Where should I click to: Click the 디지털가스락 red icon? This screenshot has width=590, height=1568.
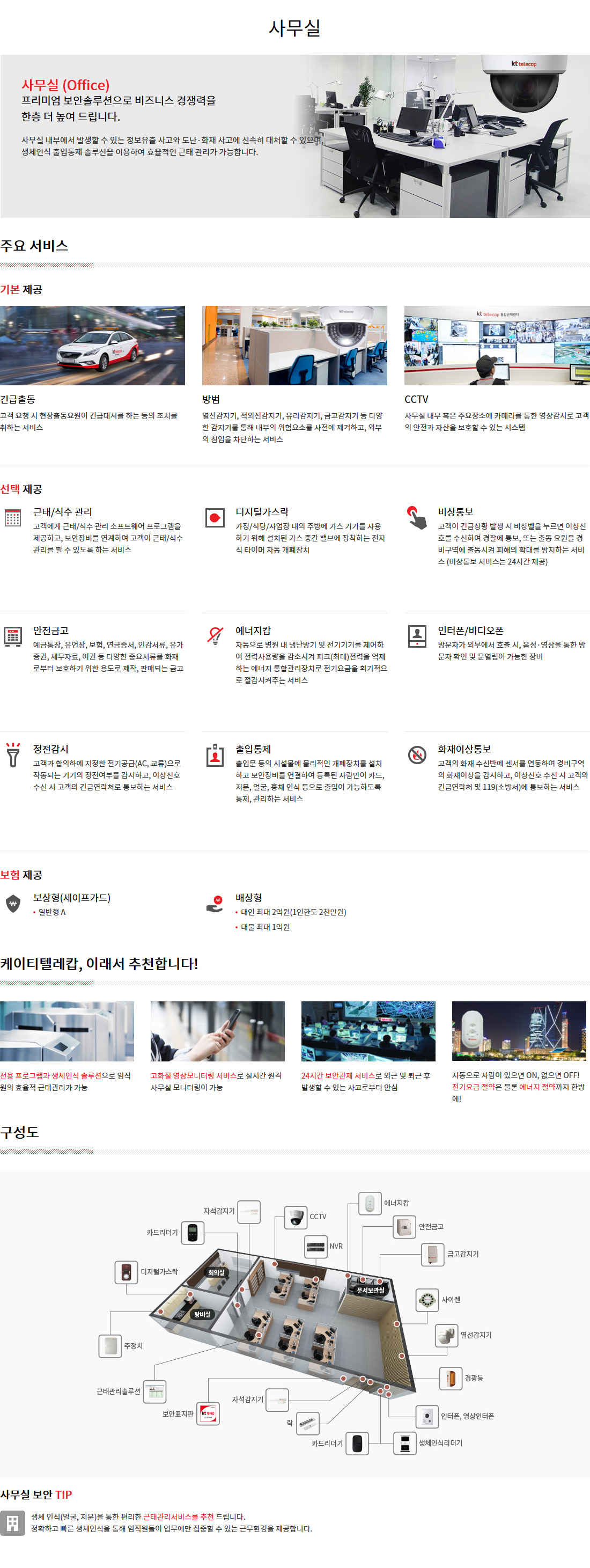(215, 518)
